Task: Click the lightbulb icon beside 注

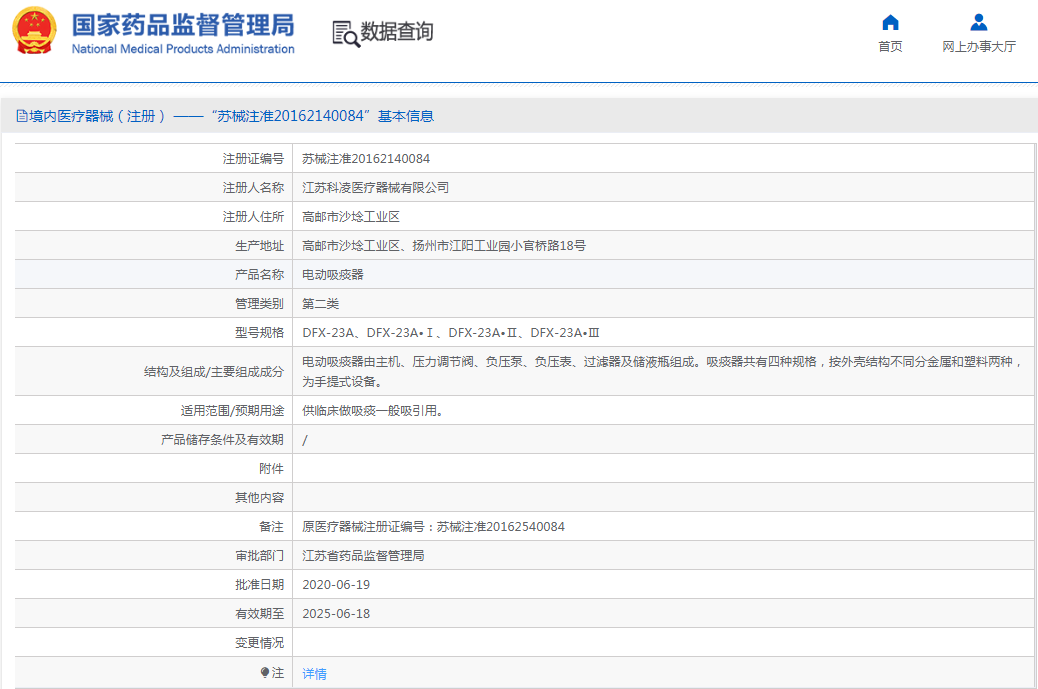Action: tap(265, 672)
